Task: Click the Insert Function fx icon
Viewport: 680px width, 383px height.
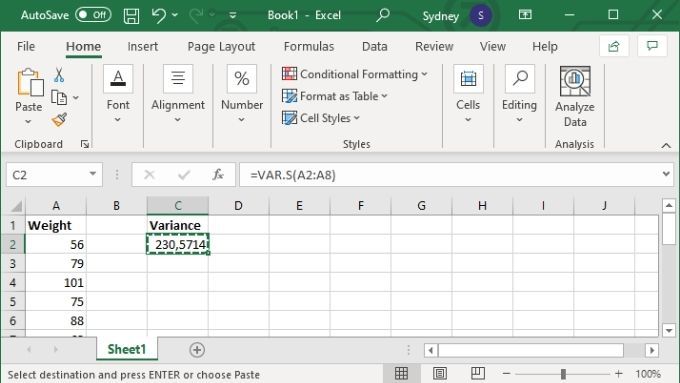Action: pyautogui.click(x=218, y=175)
